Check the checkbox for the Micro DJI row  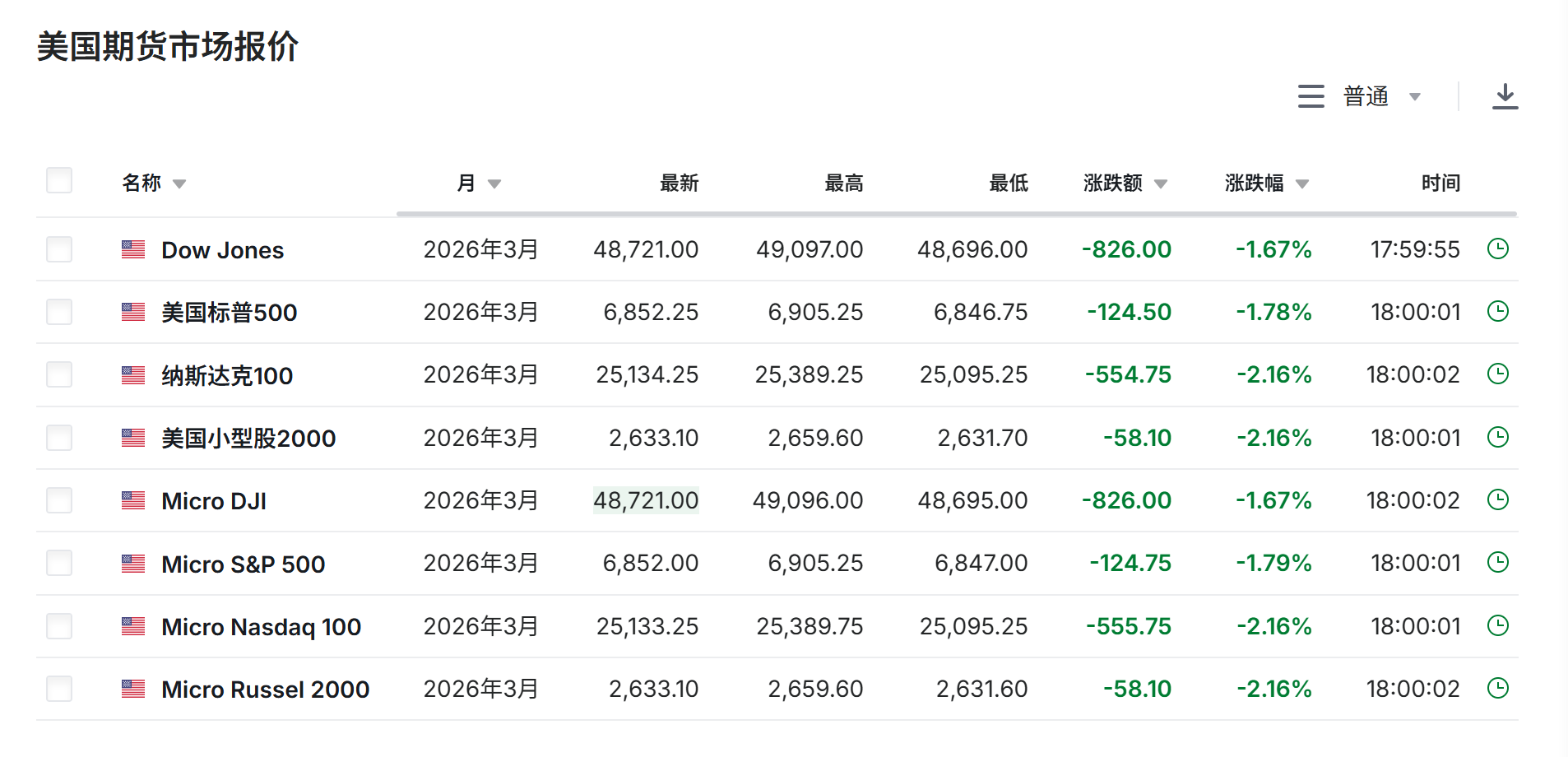click(59, 499)
